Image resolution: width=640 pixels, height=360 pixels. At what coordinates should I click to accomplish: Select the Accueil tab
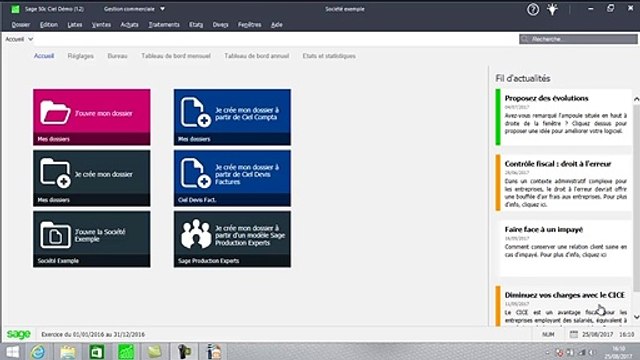[44, 56]
